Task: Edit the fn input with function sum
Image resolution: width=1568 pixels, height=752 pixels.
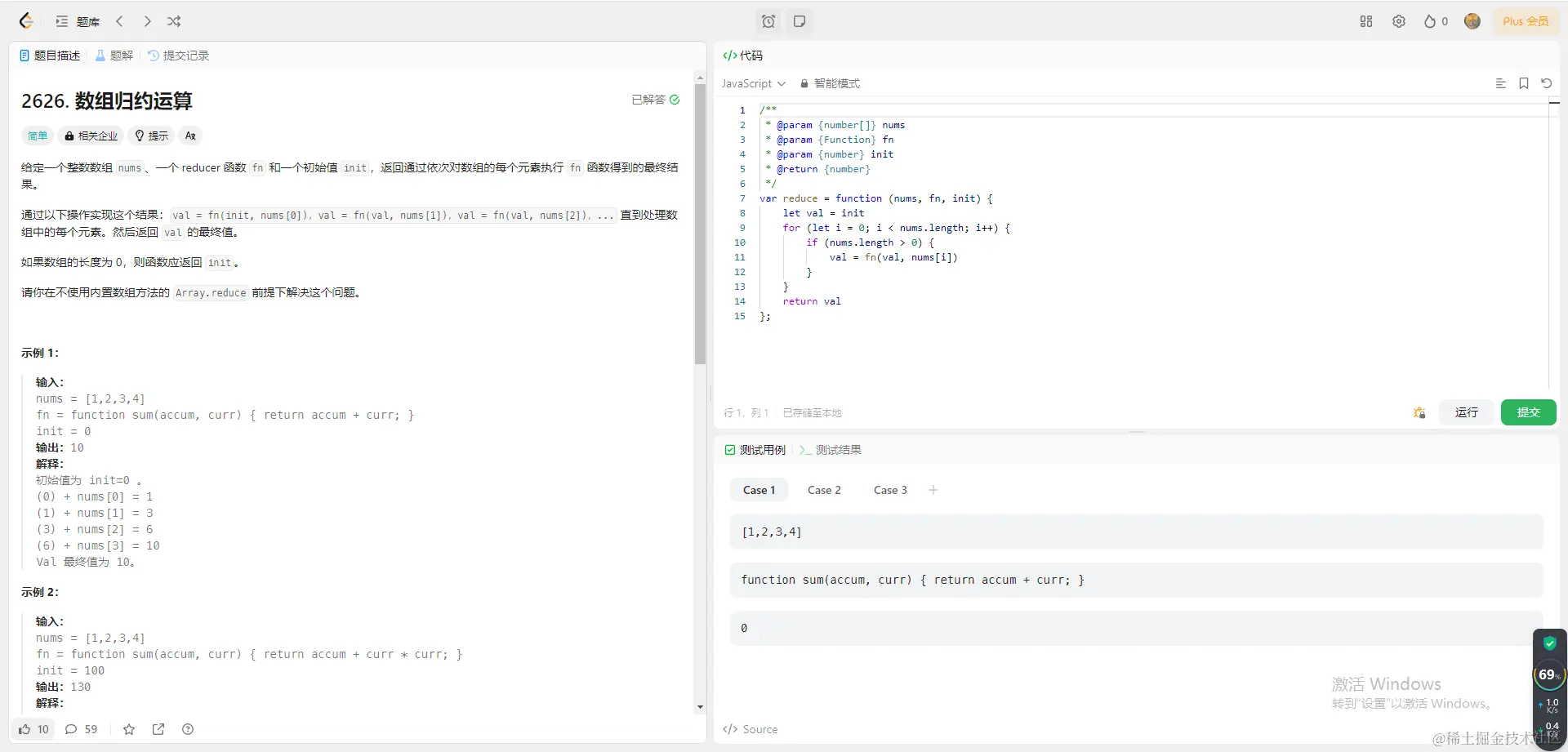Action: (1136, 580)
